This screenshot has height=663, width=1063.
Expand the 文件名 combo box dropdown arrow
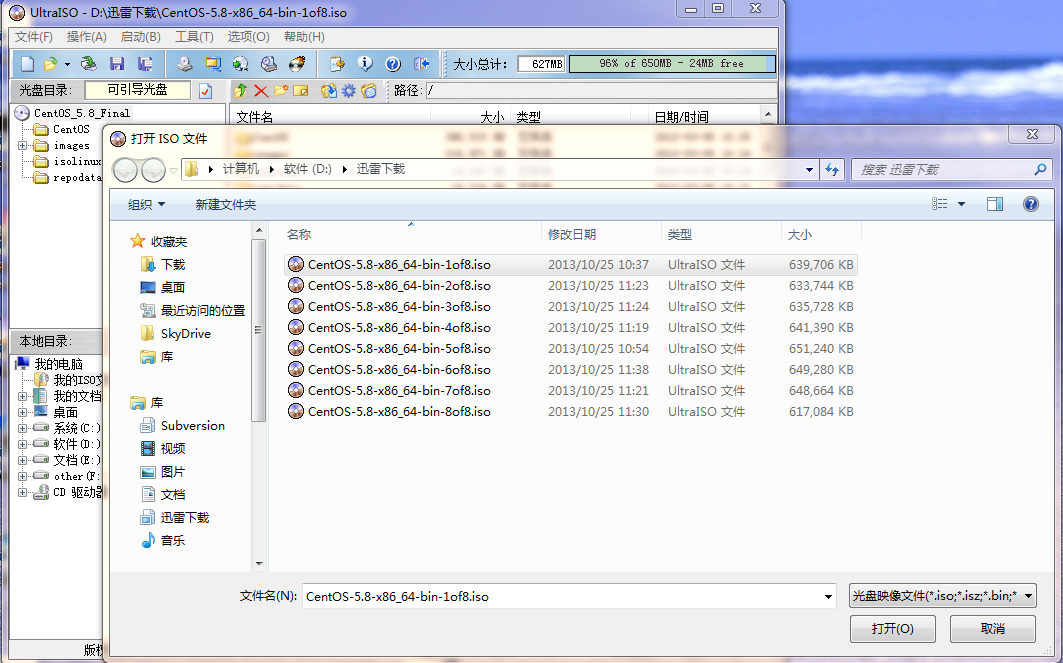pyautogui.click(x=828, y=597)
